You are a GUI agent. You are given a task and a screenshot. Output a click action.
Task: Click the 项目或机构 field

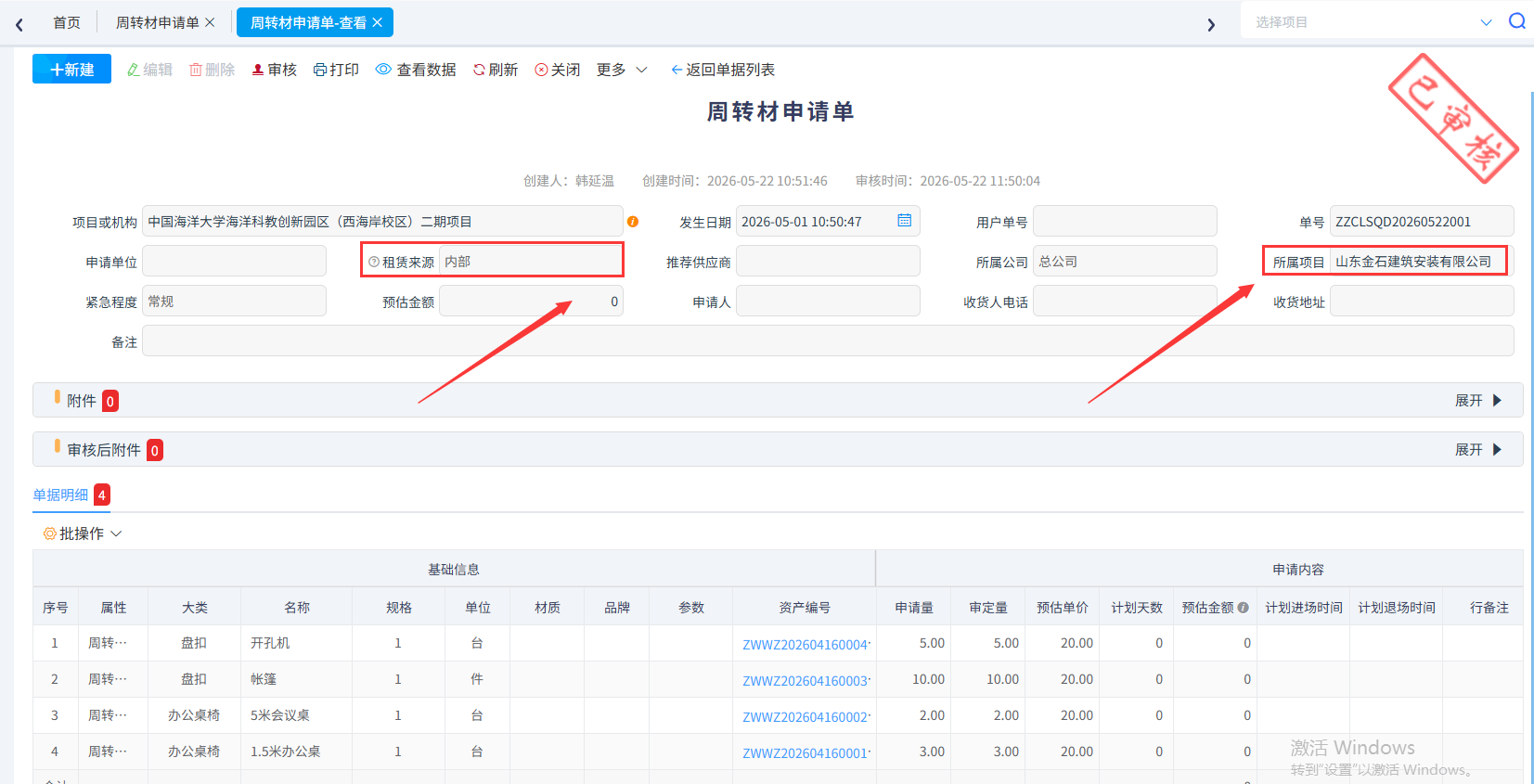[382, 221]
